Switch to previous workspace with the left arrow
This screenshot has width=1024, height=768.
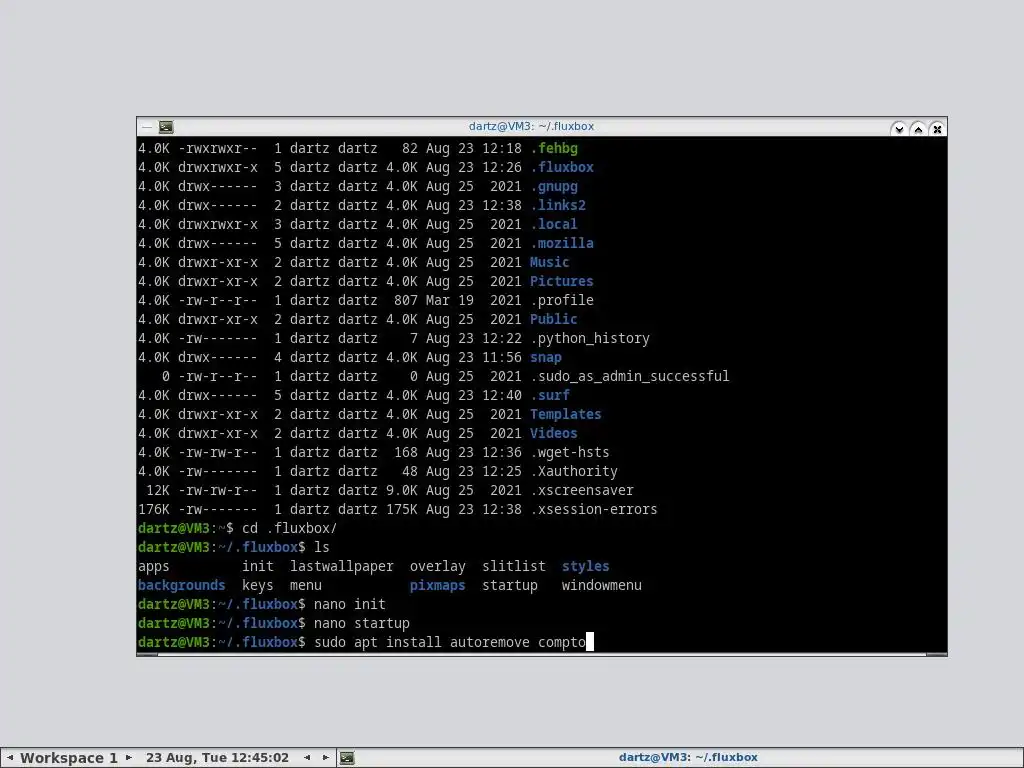point(10,758)
